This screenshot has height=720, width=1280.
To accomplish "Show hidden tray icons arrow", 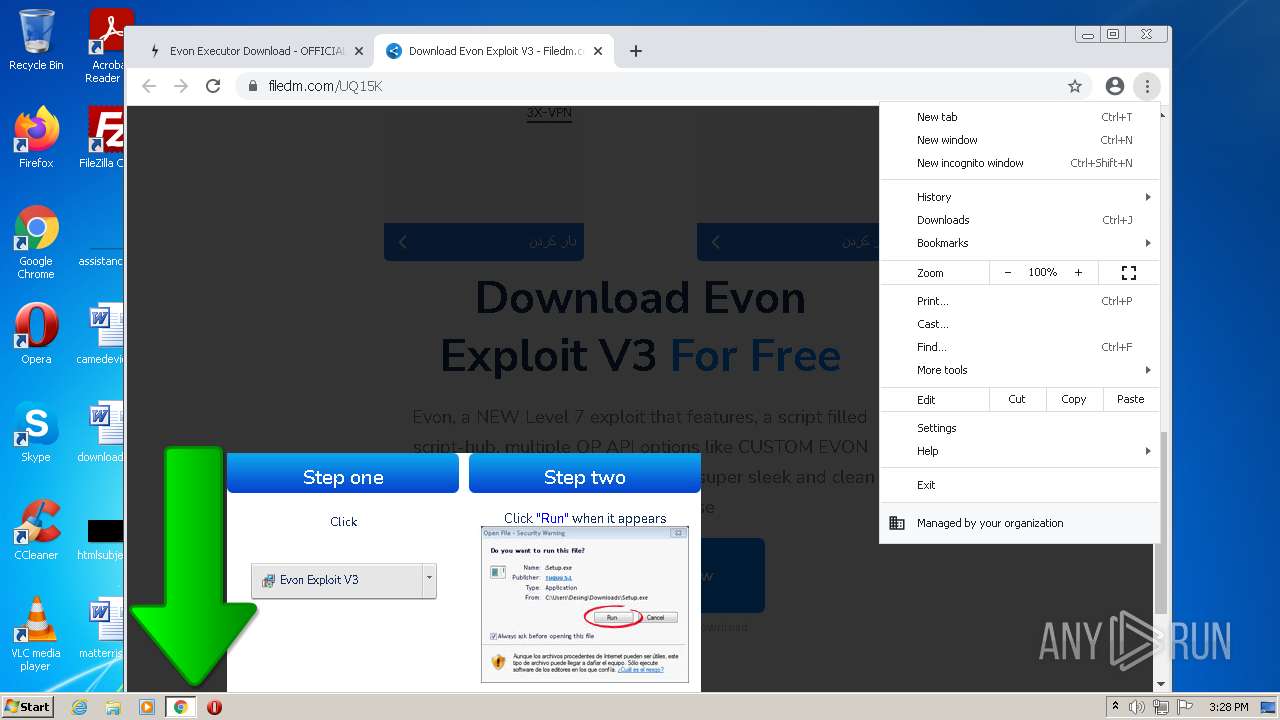I will coord(1115,707).
